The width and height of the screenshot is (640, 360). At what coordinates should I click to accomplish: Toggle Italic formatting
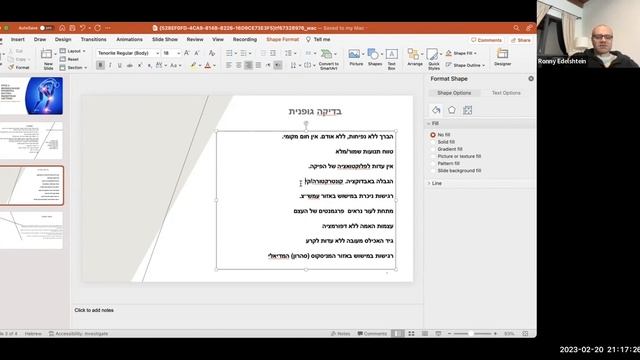point(110,65)
